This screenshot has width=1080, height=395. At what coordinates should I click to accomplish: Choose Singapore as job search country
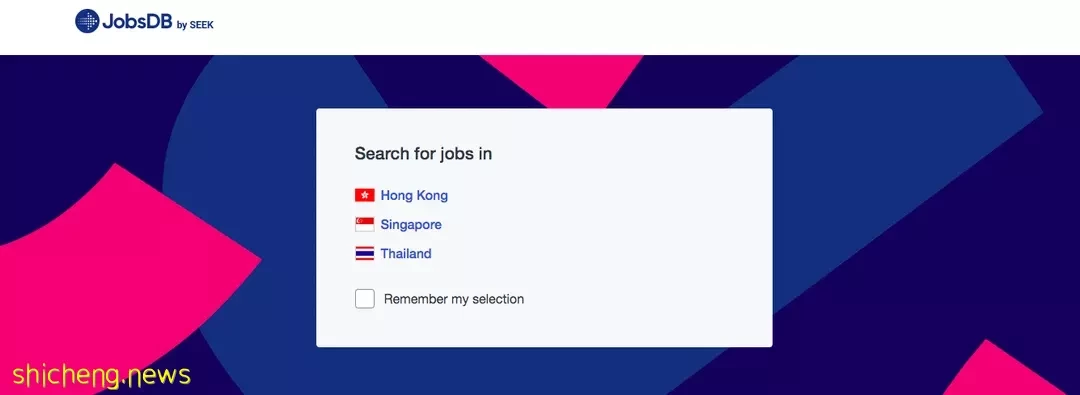click(411, 225)
